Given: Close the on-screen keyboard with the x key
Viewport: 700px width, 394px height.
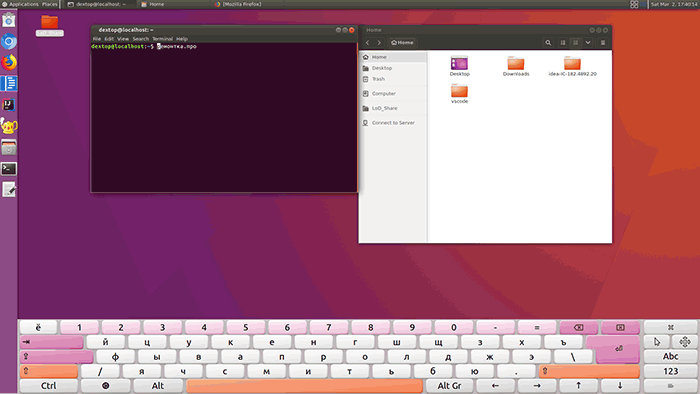Looking at the screenshot, I should tap(671, 328).
